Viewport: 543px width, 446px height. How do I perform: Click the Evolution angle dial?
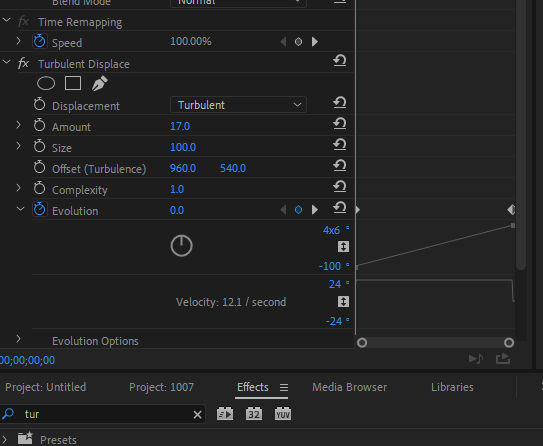tap(181, 246)
